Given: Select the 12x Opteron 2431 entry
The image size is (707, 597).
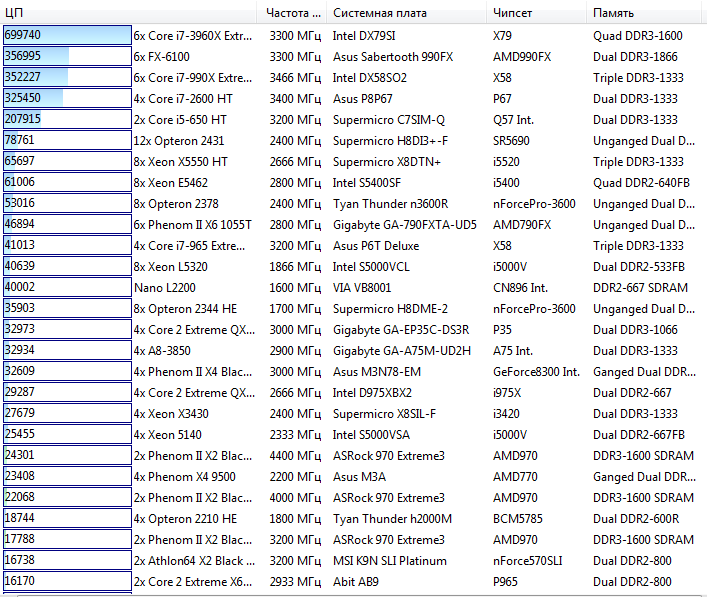Looking at the screenshot, I should click(179, 141).
